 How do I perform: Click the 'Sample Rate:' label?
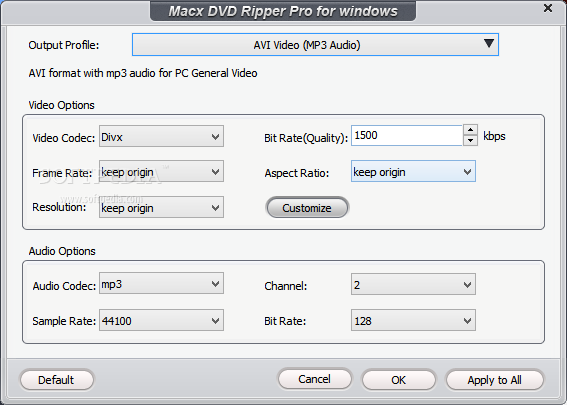64,321
